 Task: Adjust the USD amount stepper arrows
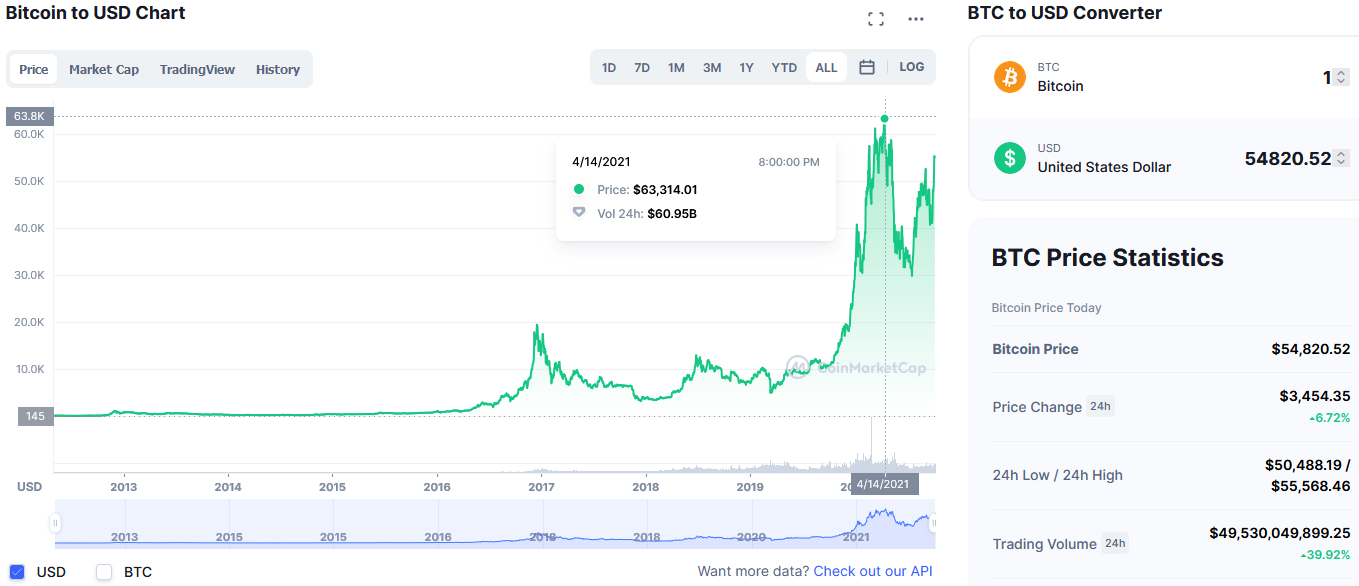point(1341,158)
